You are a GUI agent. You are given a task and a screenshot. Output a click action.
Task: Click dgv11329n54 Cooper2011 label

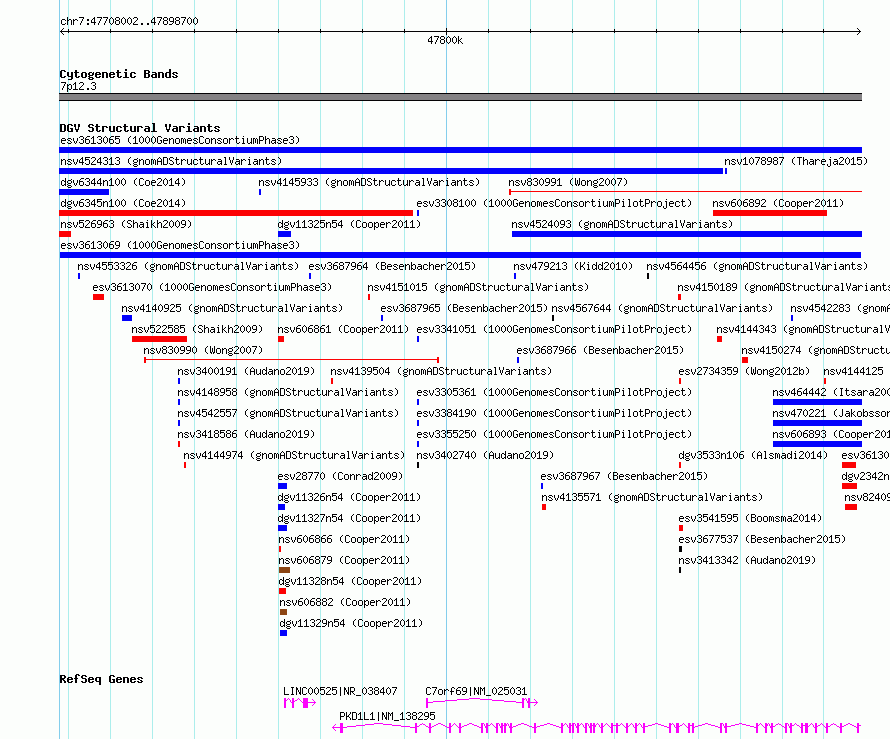click(x=351, y=623)
